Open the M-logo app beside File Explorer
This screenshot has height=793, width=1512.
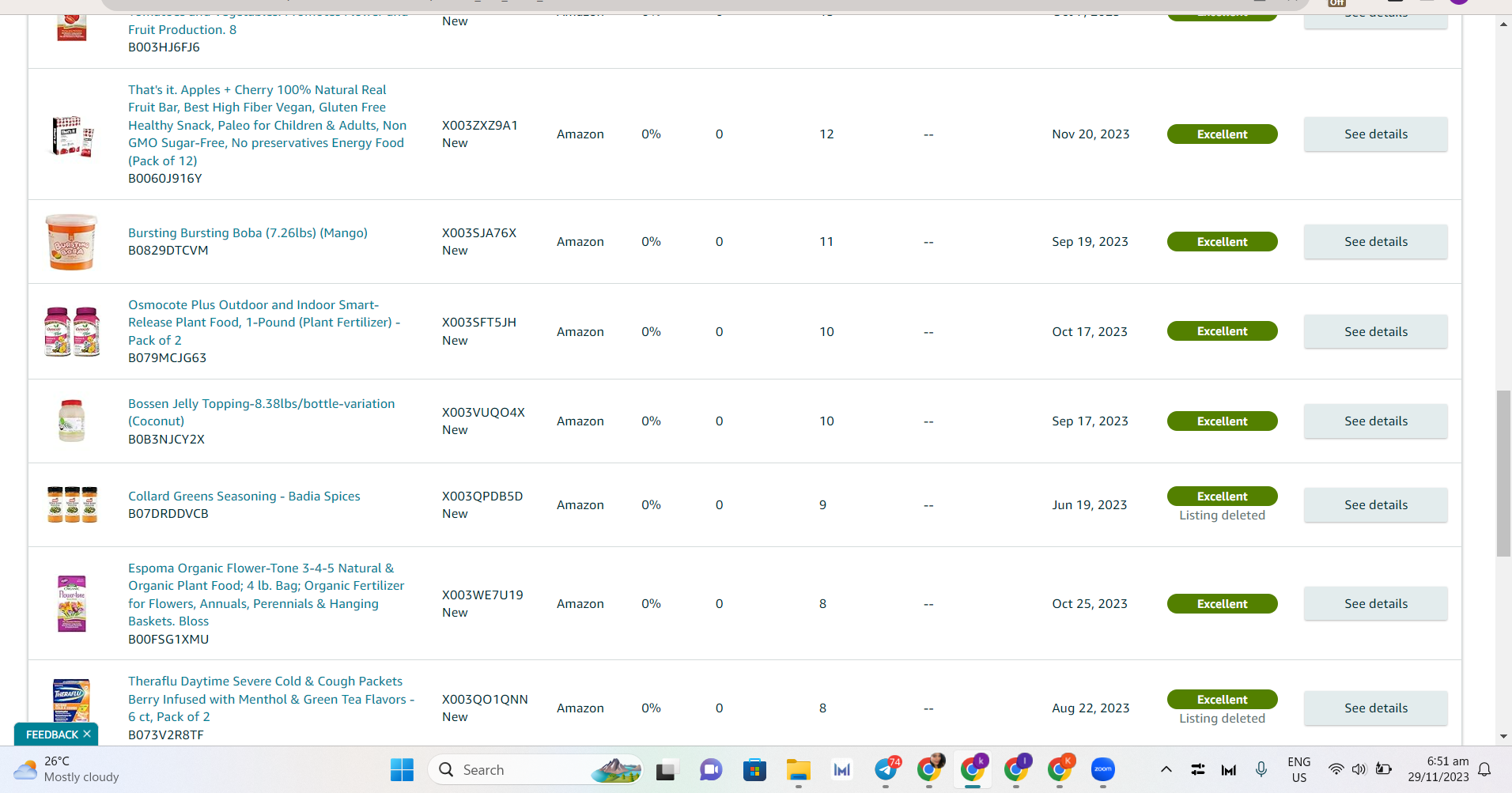tap(842, 769)
